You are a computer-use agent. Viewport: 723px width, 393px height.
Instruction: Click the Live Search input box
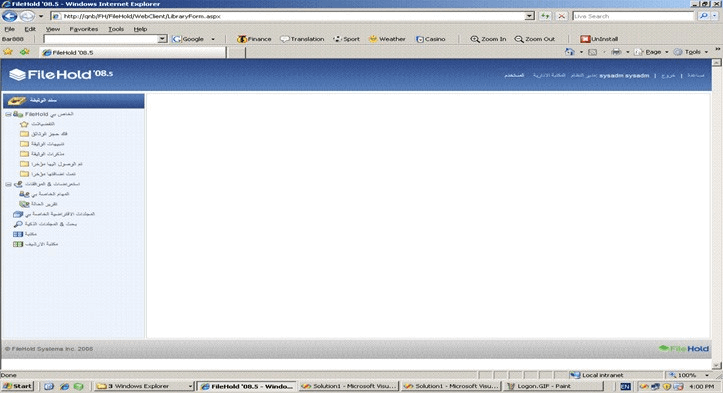pos(634,16)
